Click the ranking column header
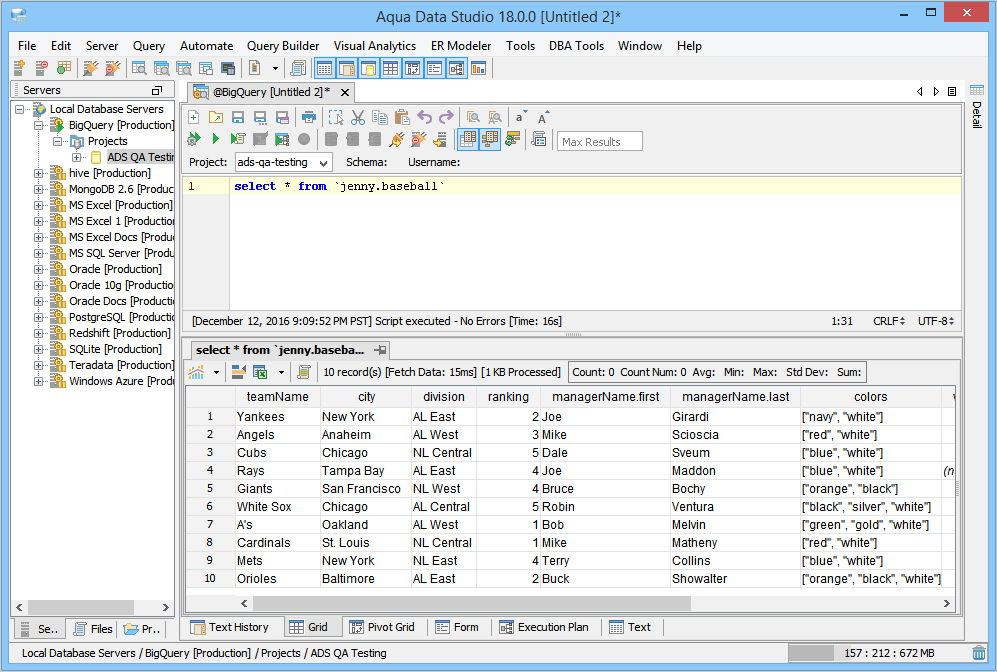This screenshot has height=672, width=997. (508, 397)
